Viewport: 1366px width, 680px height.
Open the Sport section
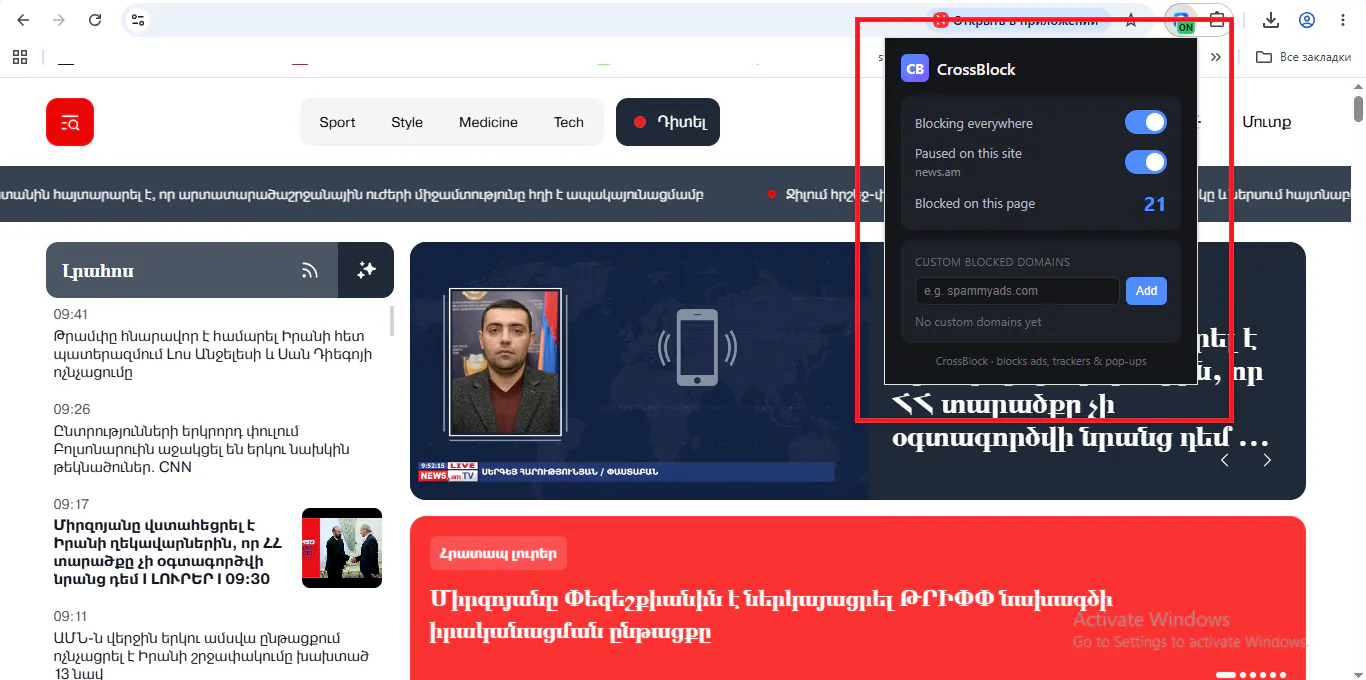coord(337,122)
